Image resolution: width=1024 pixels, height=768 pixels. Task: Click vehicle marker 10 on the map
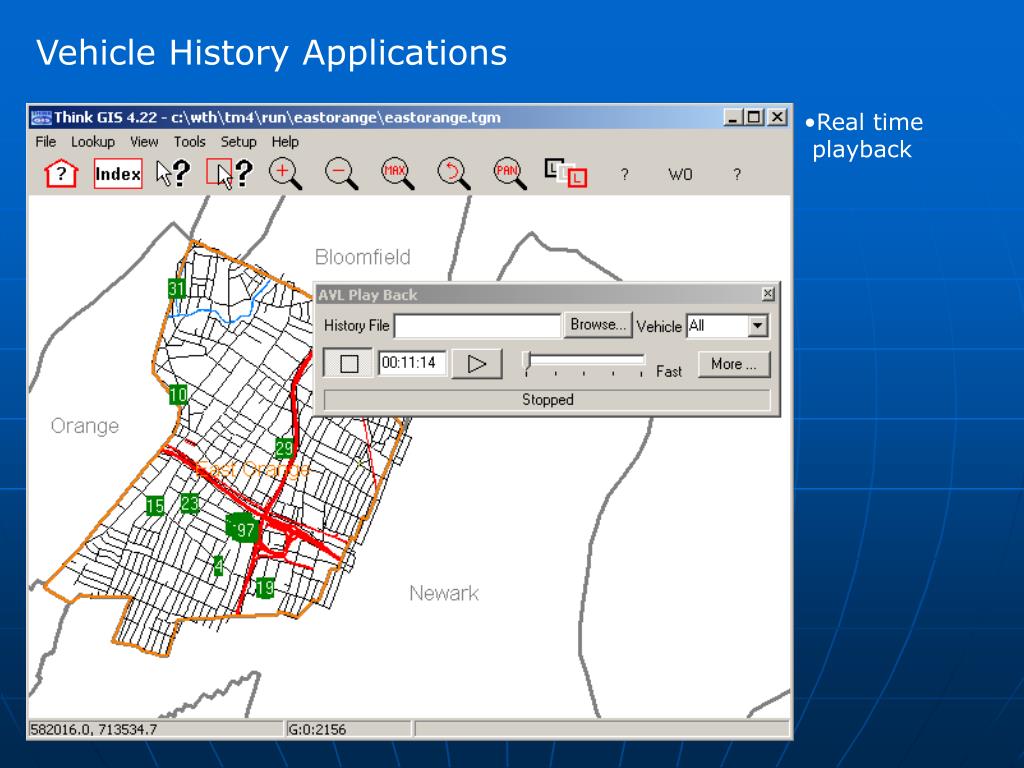[x=178, y=394]
